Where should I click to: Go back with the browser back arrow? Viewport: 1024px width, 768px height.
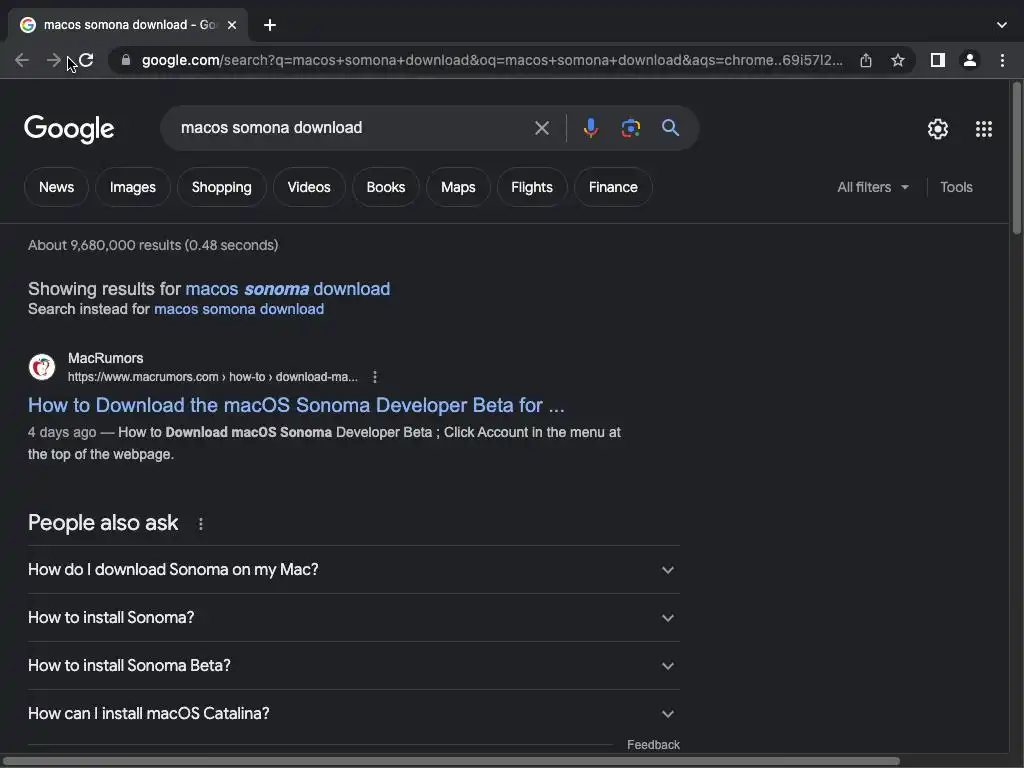click(x=22, y=61)
